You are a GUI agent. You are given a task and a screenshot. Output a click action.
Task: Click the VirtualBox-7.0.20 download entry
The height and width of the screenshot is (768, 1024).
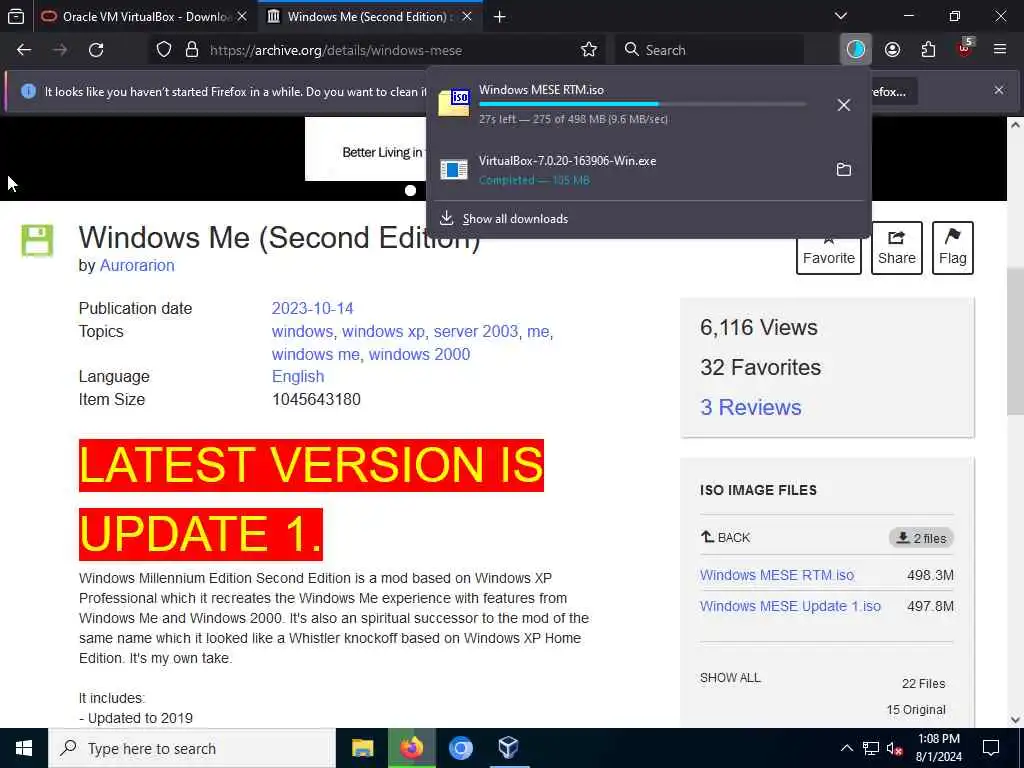pyautogui.click(x=648, y=170)
